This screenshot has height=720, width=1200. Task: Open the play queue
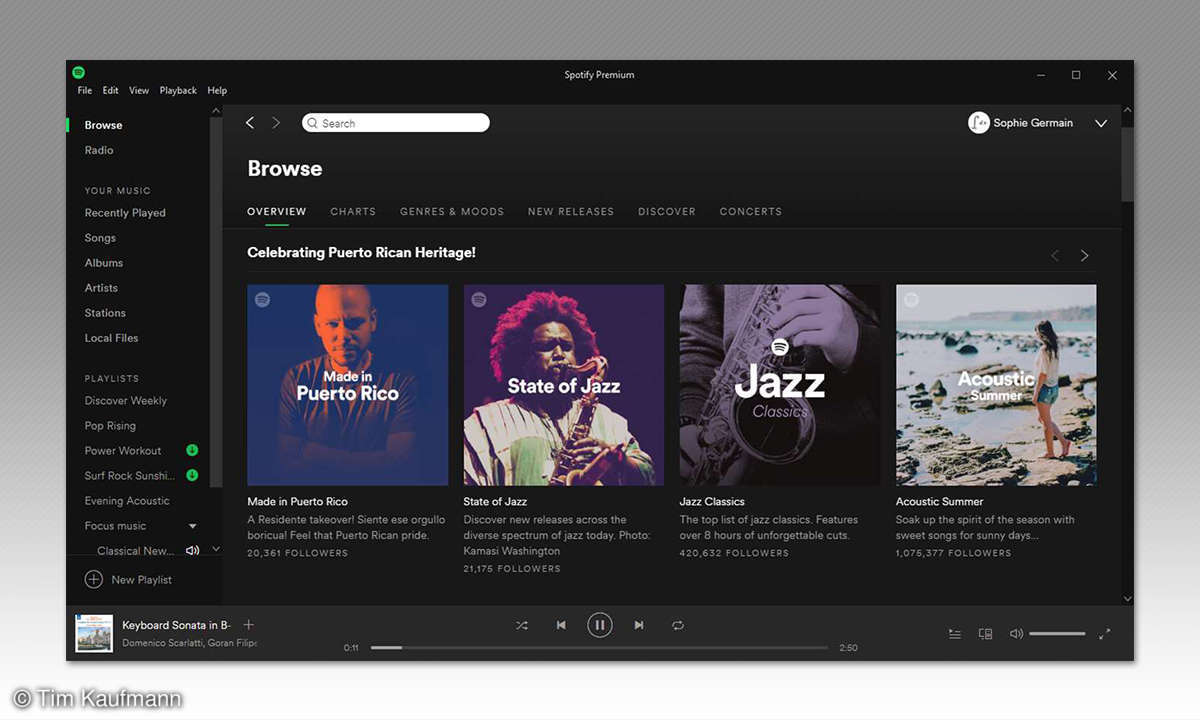pyautogui.click(x=955, y=634)
